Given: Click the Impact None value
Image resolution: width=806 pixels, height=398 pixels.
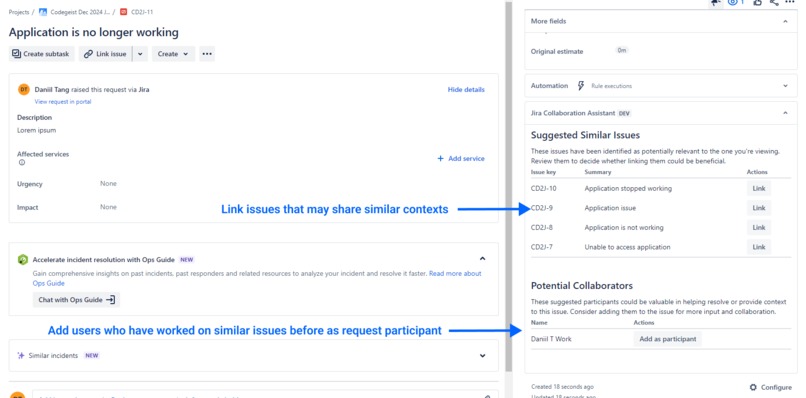Looking at the screenshot, I should 108,207.
